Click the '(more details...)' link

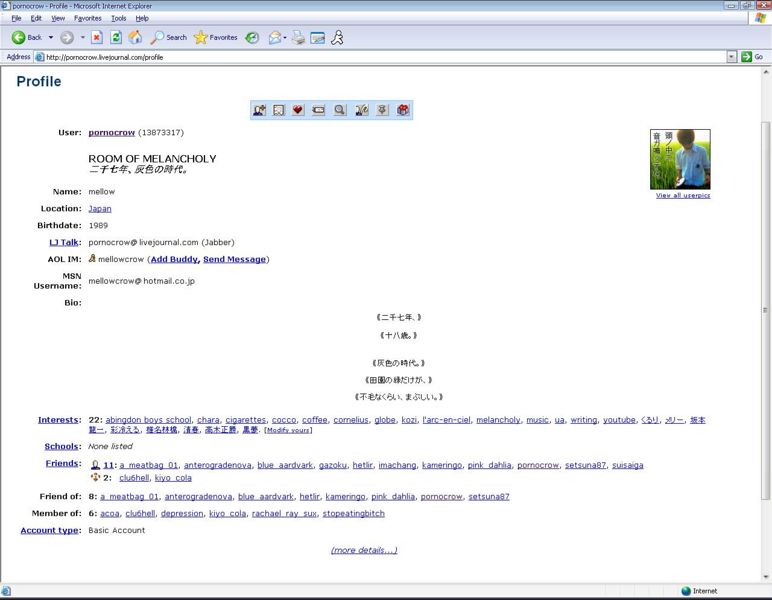(x=364, y=550)
